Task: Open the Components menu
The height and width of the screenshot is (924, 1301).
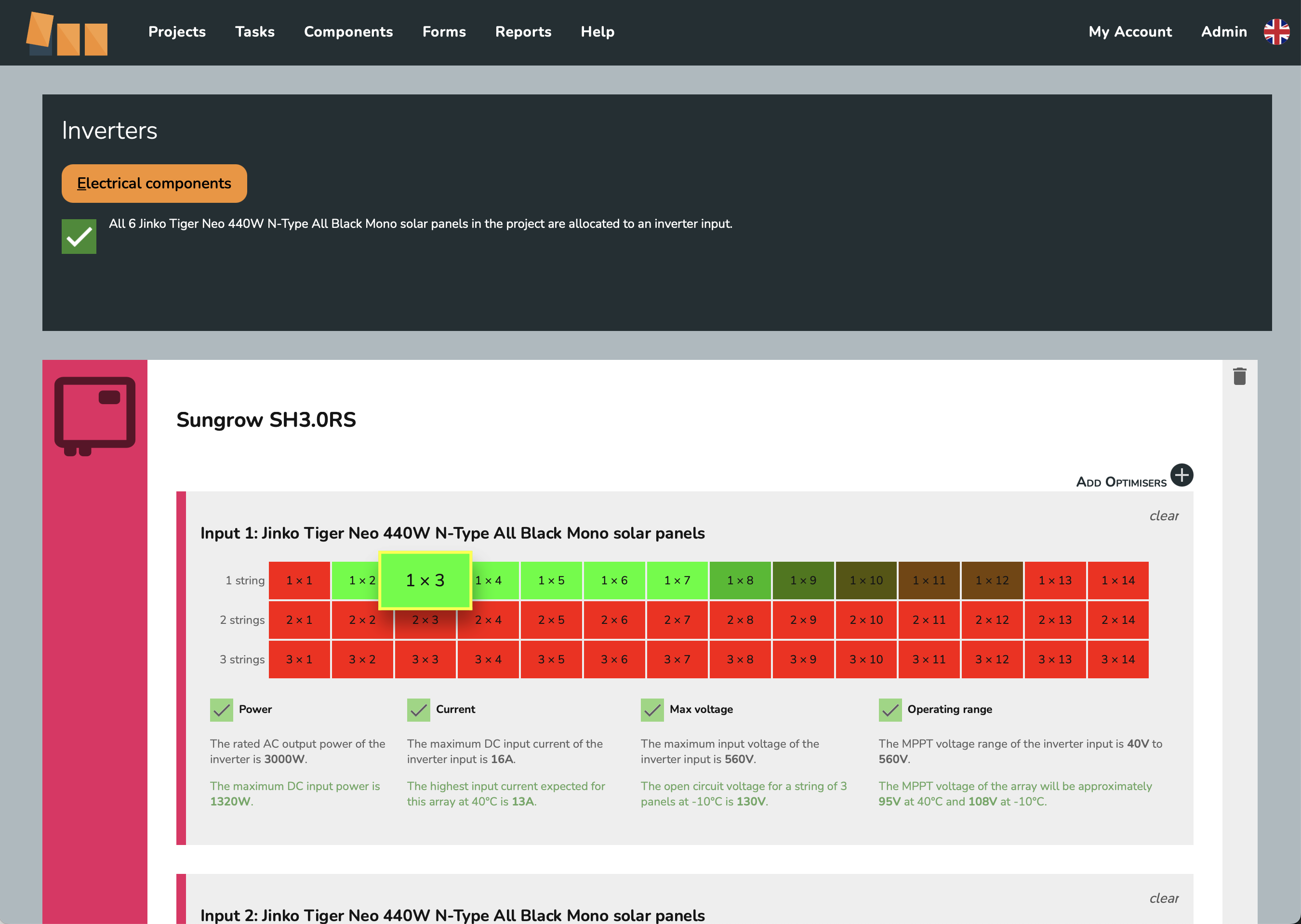Action: pyautogui.click(x=348, y=32)
